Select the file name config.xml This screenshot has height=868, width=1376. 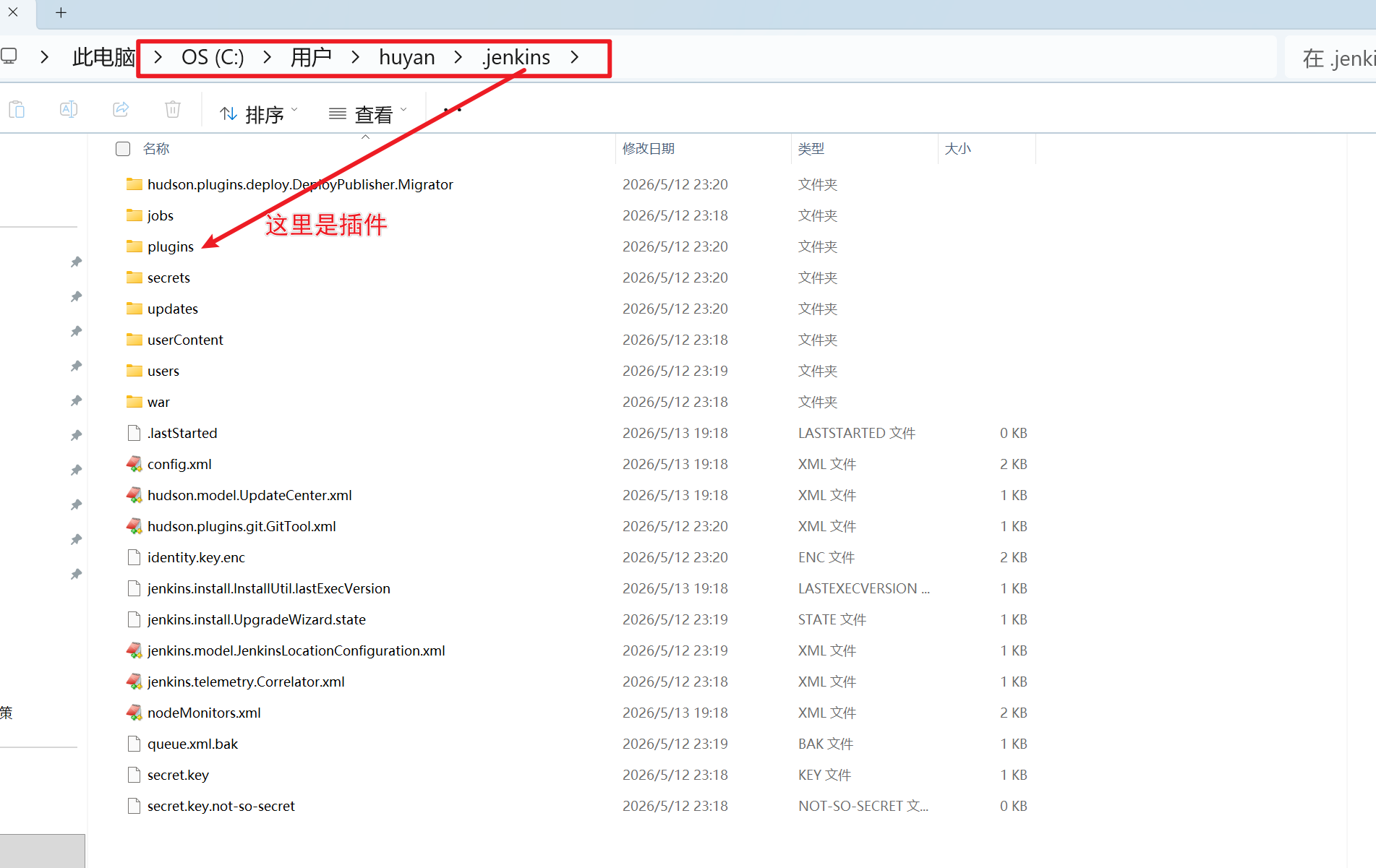click(179, 464)
